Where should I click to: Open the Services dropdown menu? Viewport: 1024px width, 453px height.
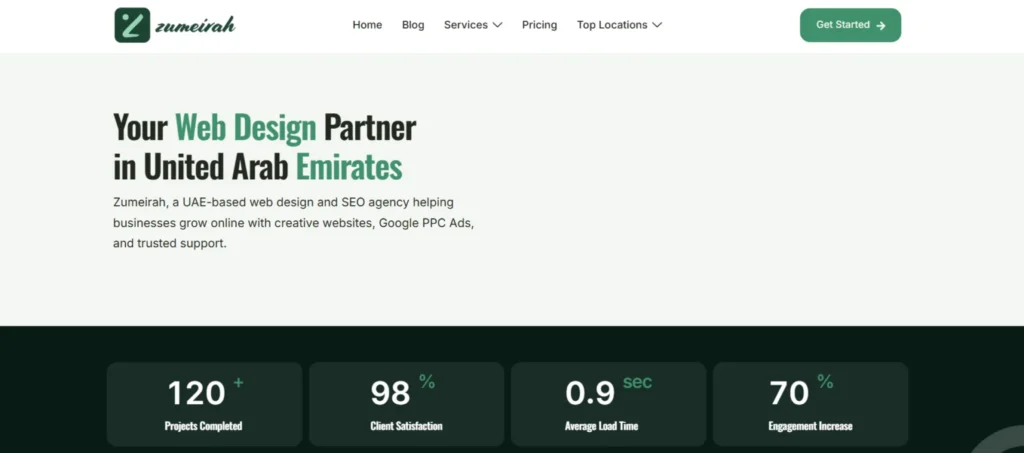[473, 25]
